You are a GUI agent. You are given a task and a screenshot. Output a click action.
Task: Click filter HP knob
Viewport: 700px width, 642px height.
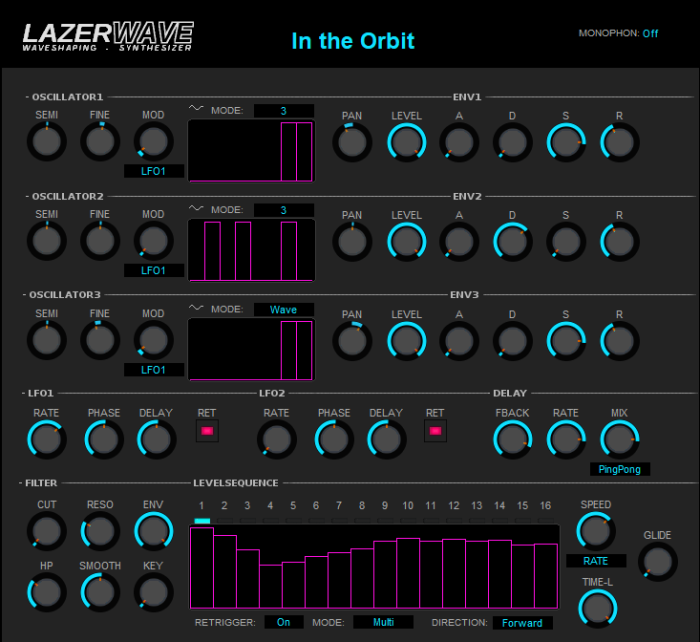click(47, 592)
